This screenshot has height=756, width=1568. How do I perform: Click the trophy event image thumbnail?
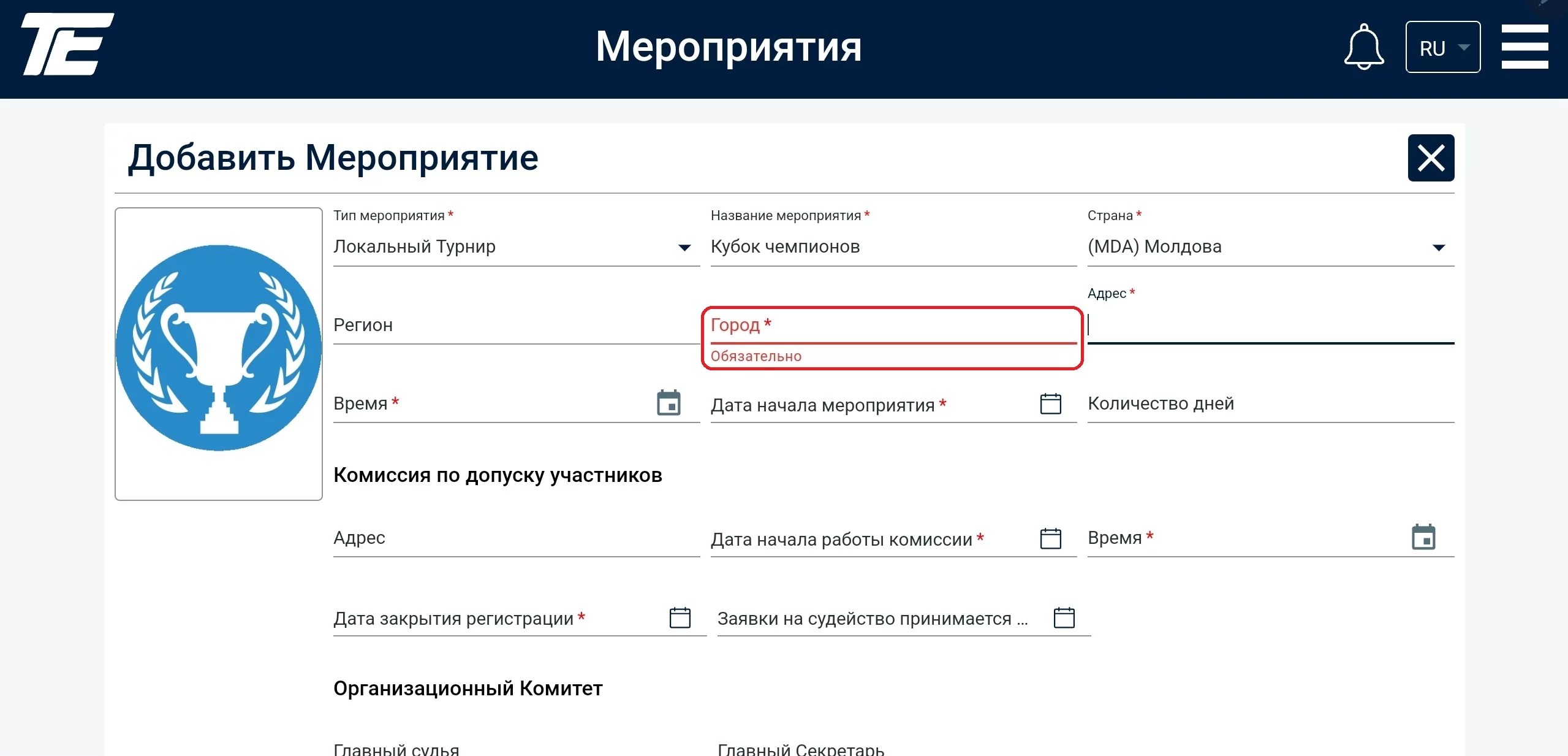[x=219, y=354]
